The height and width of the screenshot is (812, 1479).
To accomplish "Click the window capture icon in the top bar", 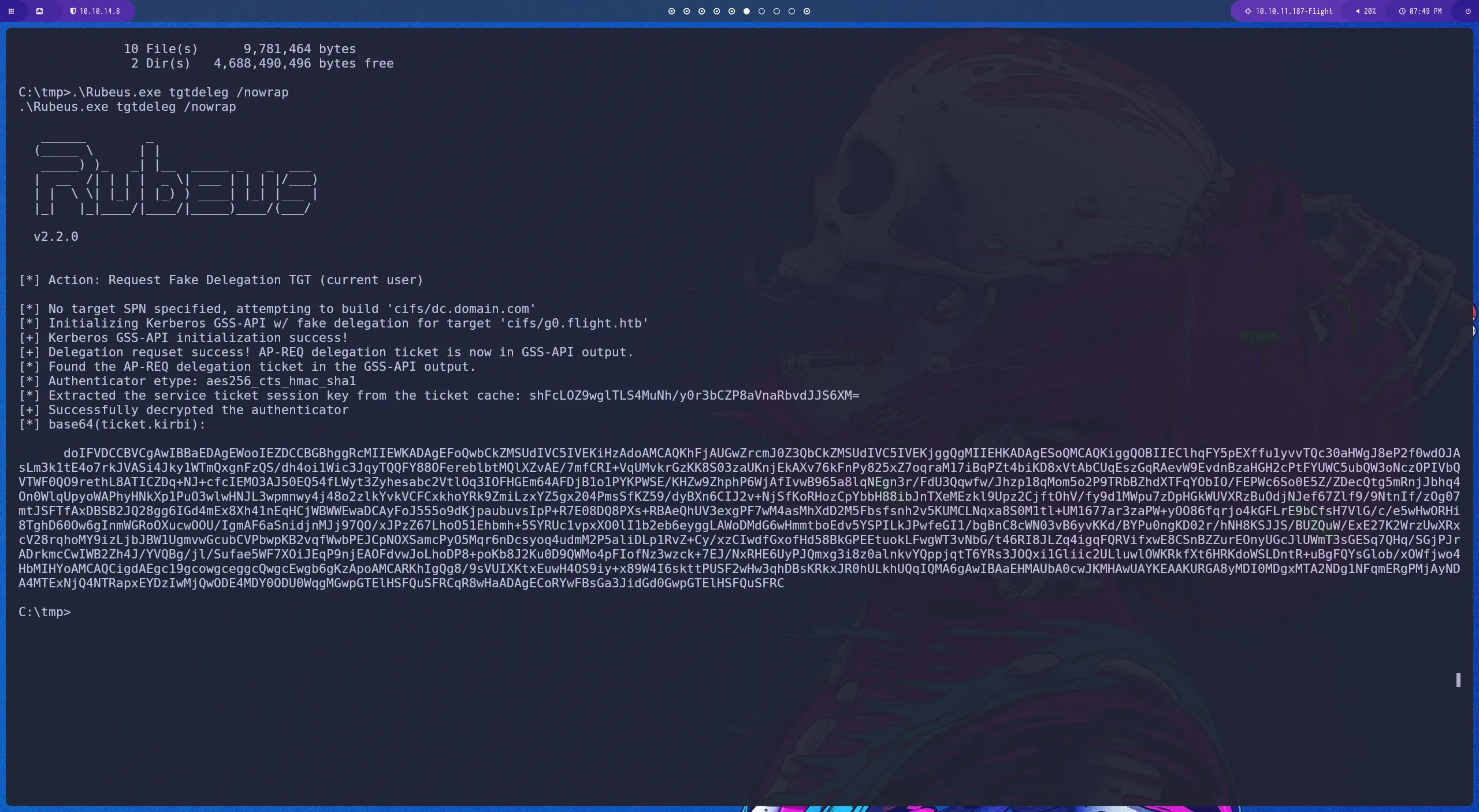I will [40, 11].
